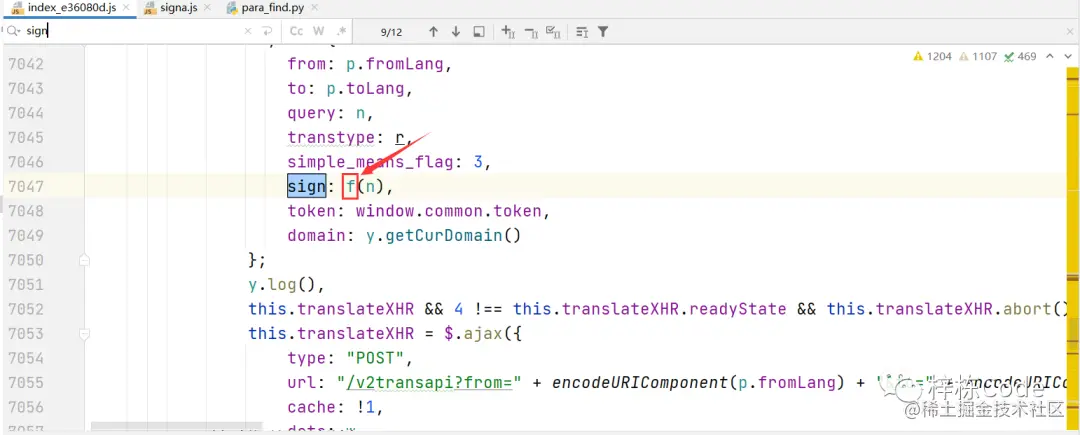Switch to the para_find.py tab
This screenshot has width=1080, height=435.
[273, 8]
